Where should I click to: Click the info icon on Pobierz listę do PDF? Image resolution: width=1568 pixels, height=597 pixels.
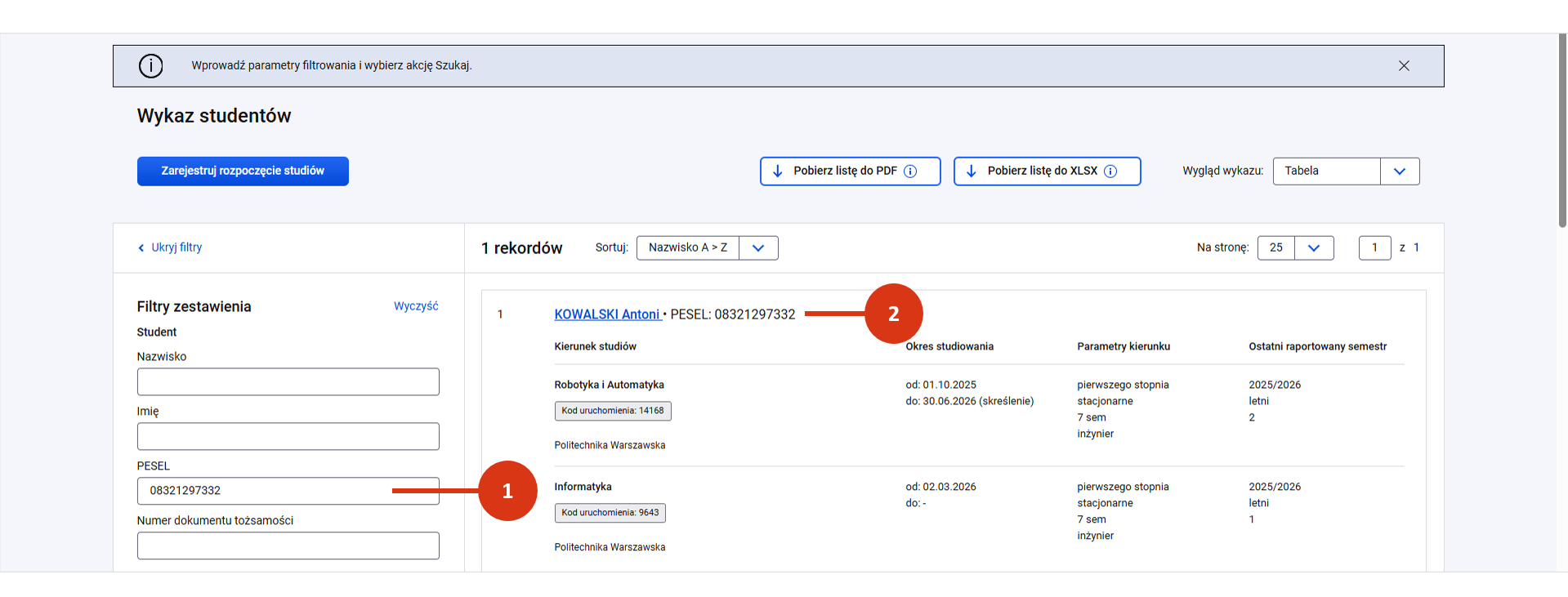(x=910, y=172)
